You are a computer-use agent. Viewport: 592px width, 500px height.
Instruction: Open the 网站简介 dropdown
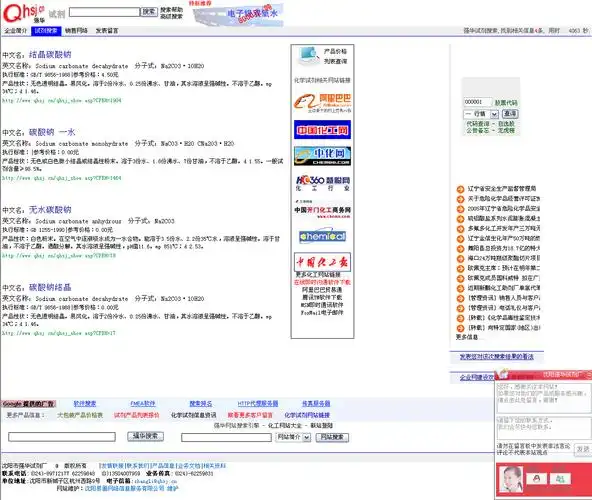point(293,437)
